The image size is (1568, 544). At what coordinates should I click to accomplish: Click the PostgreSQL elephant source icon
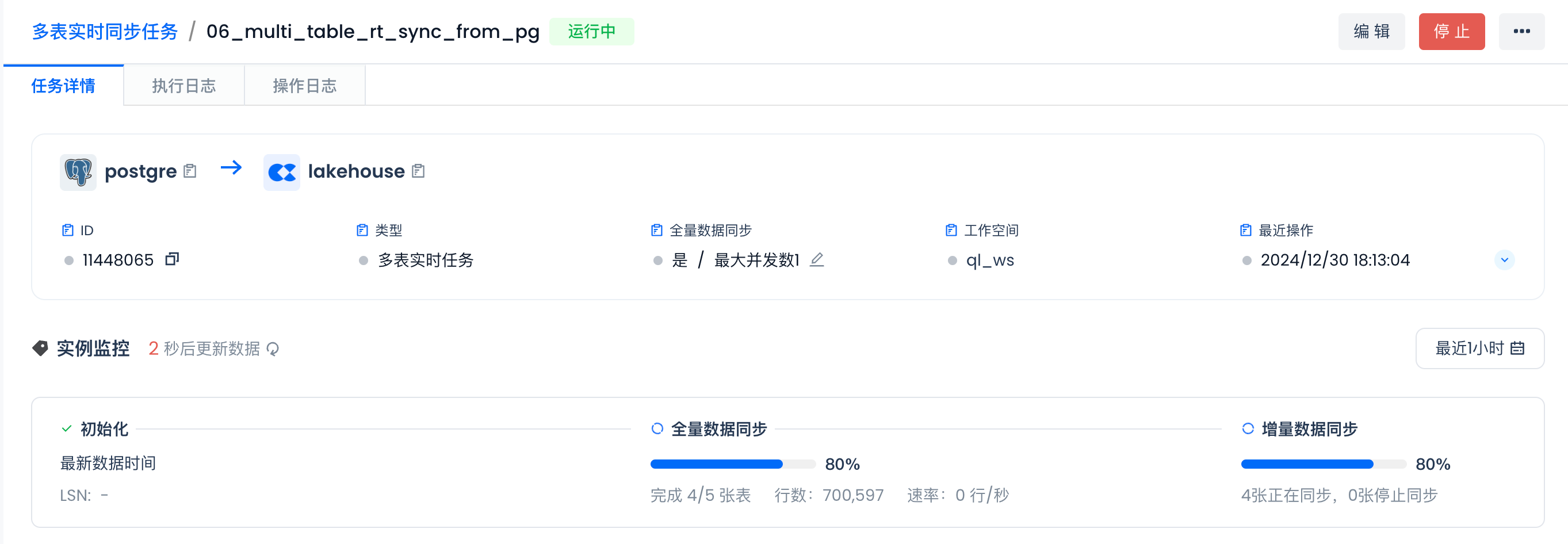(78, 172)
